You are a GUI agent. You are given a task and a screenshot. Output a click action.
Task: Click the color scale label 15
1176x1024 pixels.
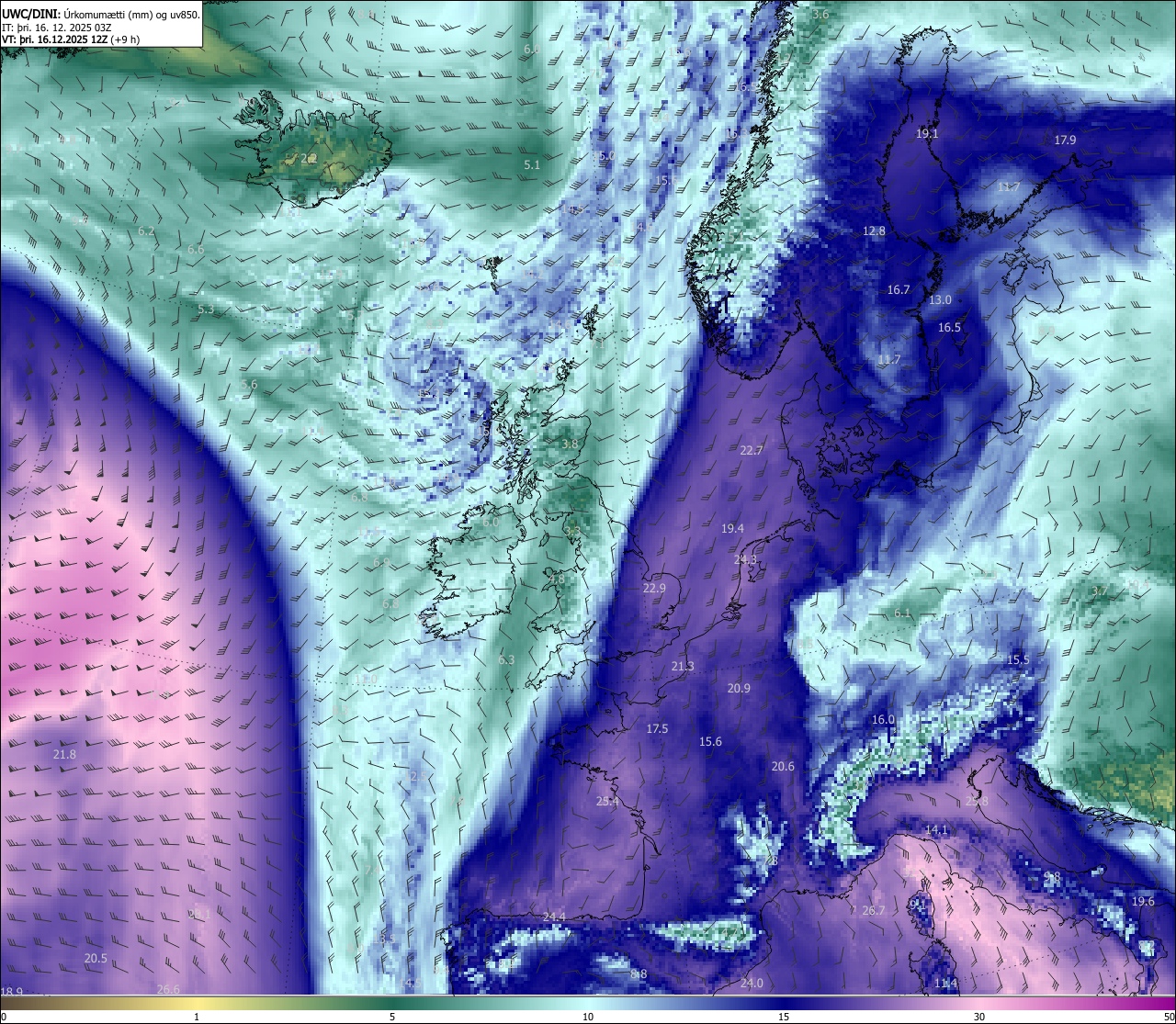click(x=784, y=1017)
